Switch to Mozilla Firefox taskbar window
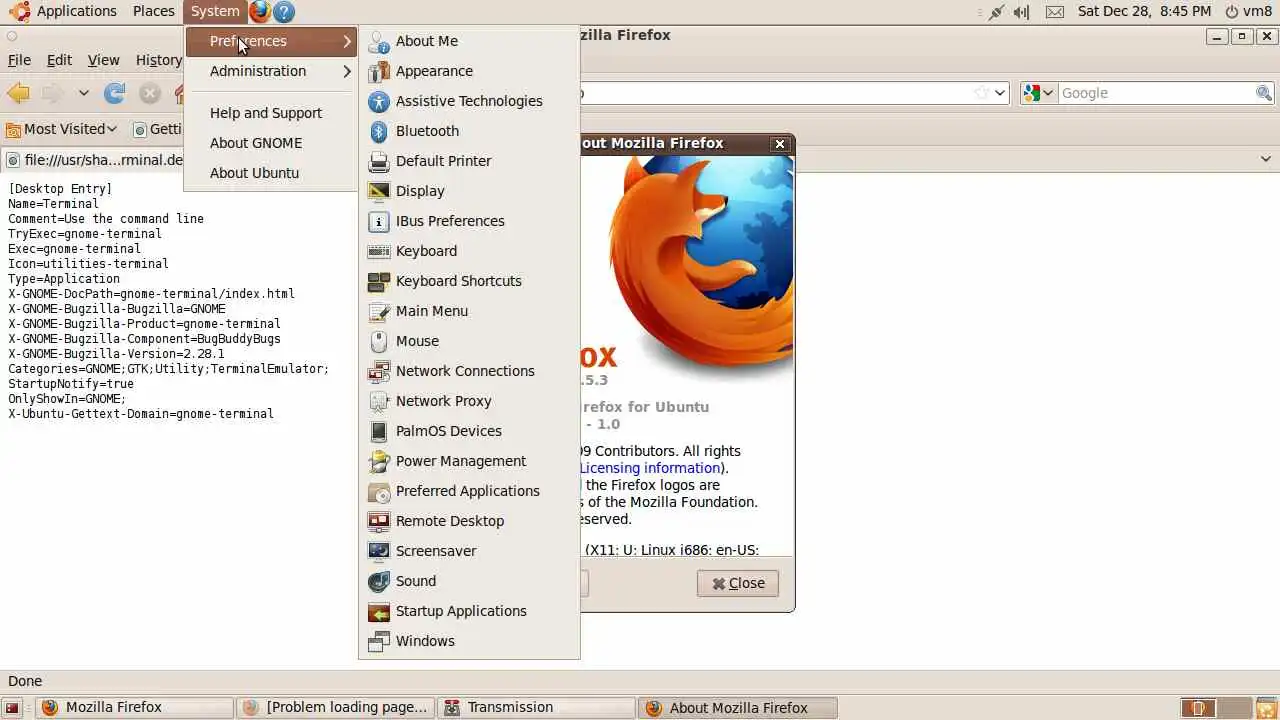 click(136, 708)
